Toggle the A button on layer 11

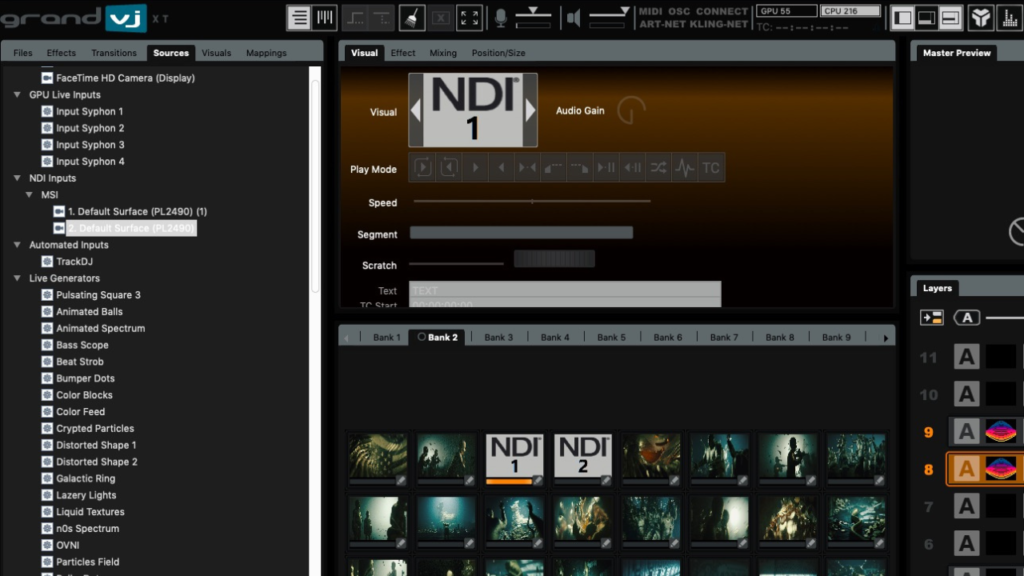966,357
